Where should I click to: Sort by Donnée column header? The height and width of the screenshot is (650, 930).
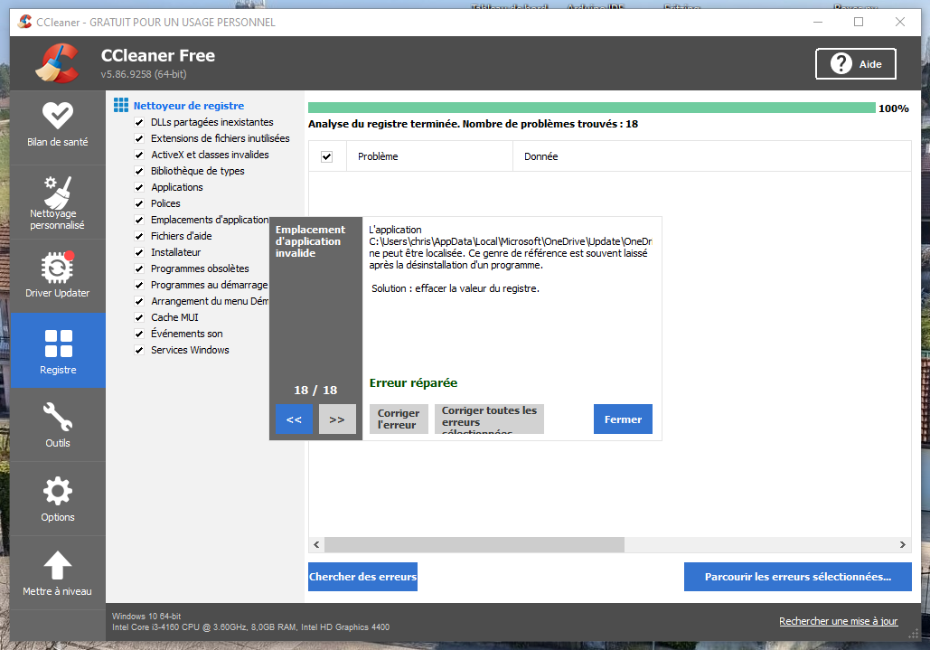(712, 157)
